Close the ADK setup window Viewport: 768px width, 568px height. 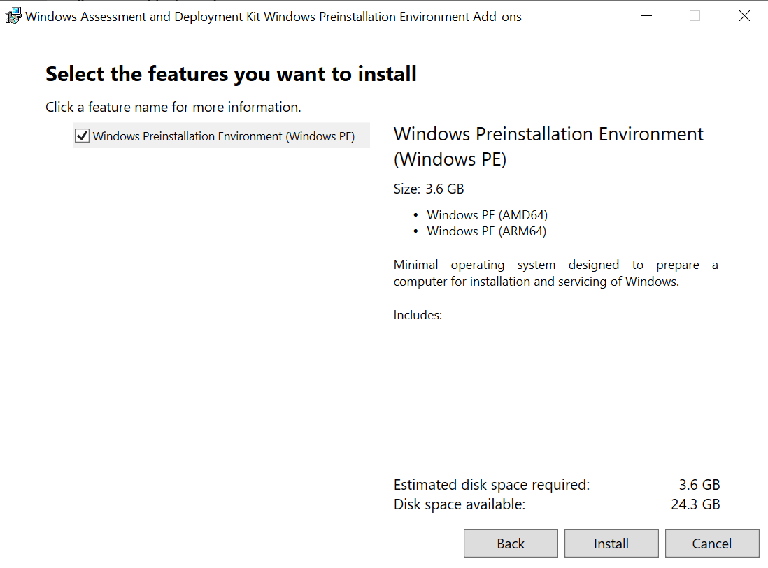coord(744,16)
